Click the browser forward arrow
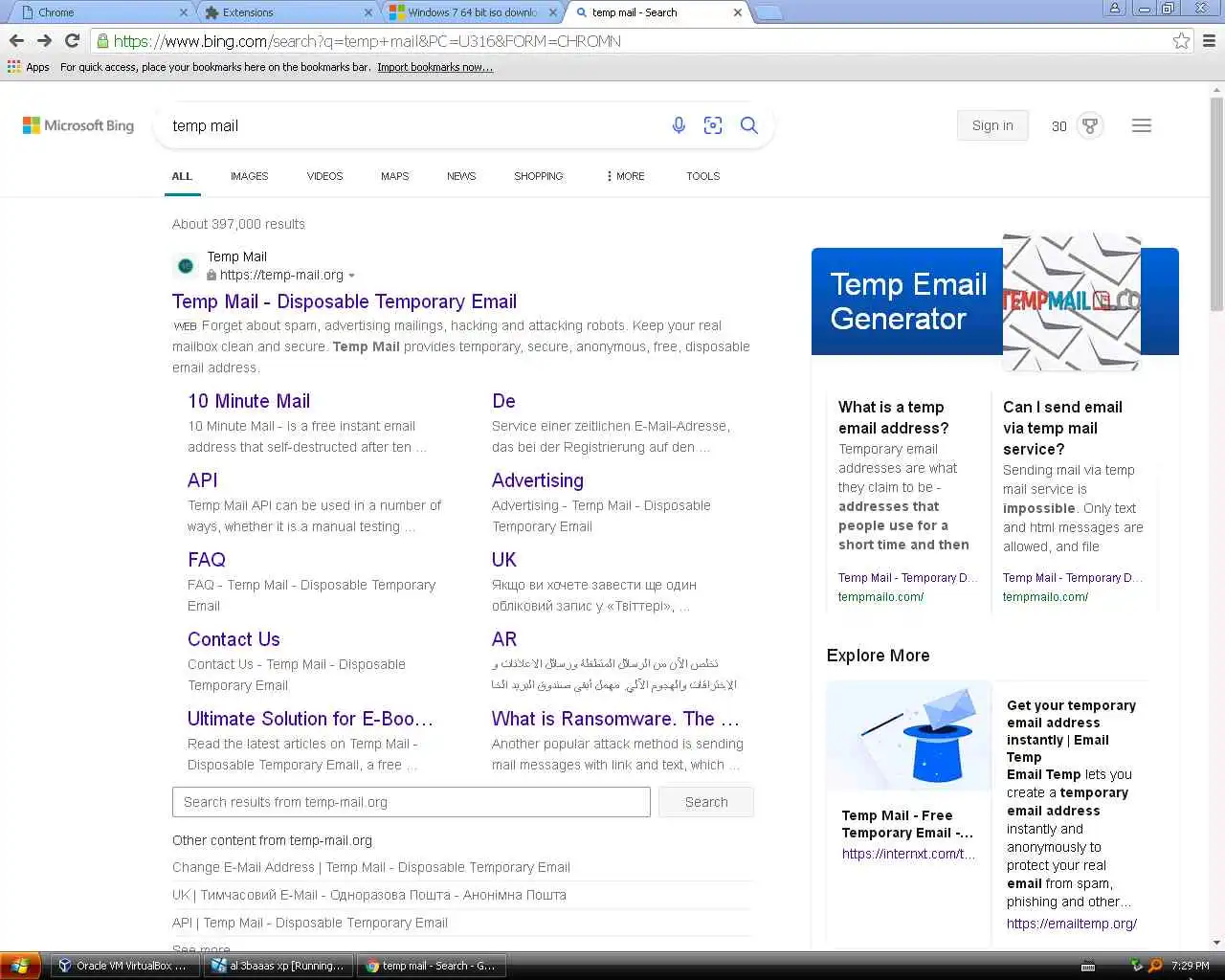The width and height of the screenshot is (1225, 980). click(x=44, y=41)
